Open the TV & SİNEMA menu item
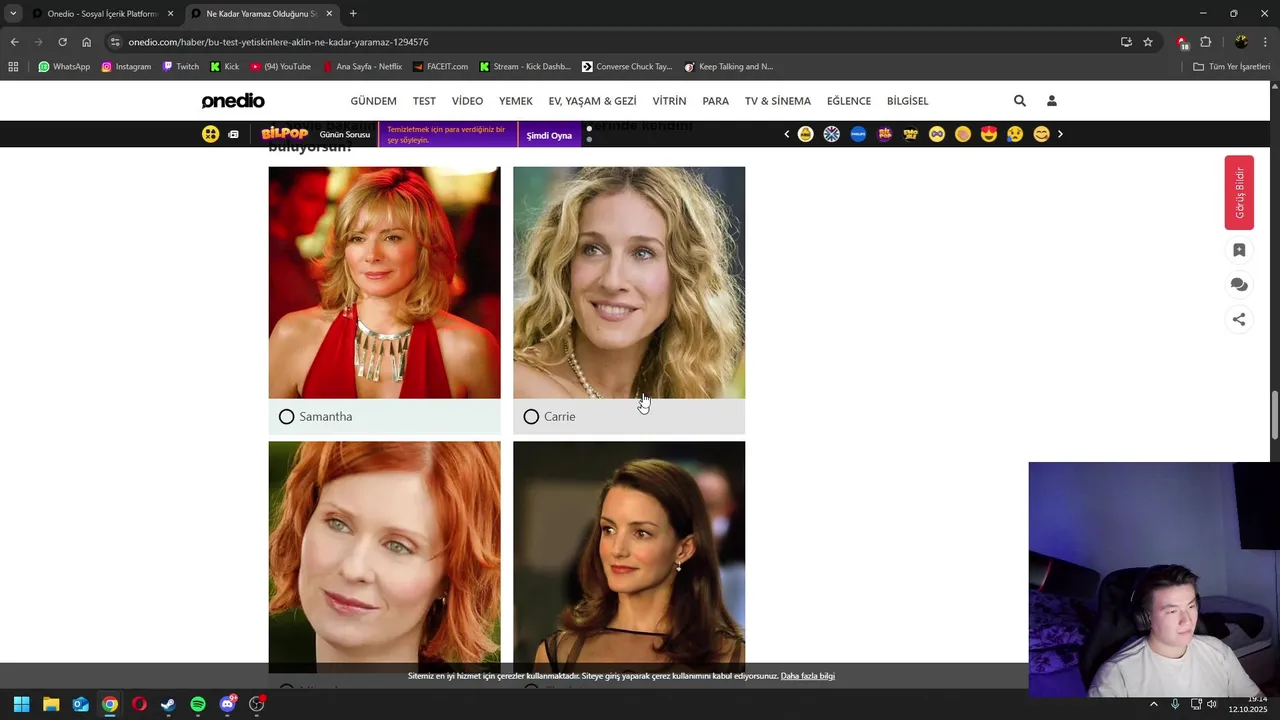Viewport: 1280px width, 720px height. pos(778,101)
